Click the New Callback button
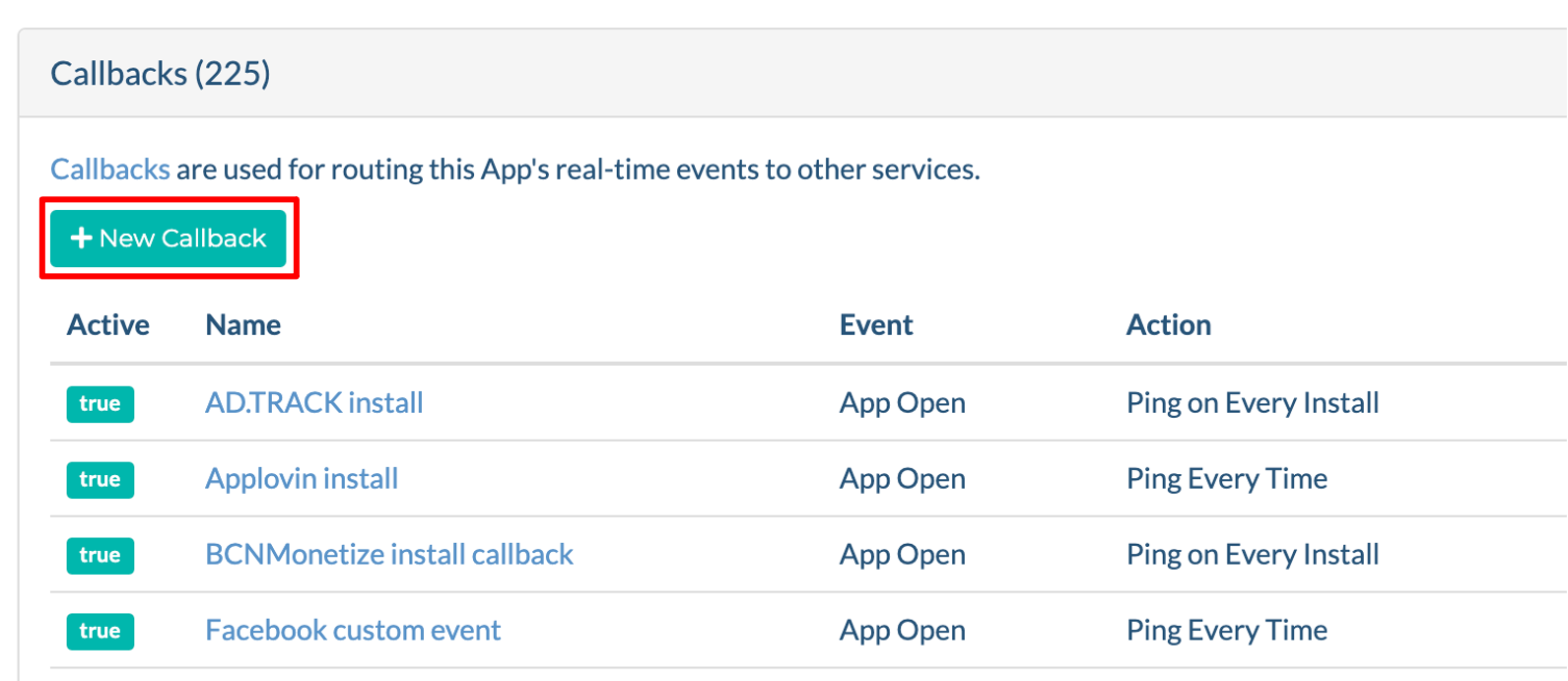Image resolution: width=1568 pixels, height=681 pixels. [169, 238]
